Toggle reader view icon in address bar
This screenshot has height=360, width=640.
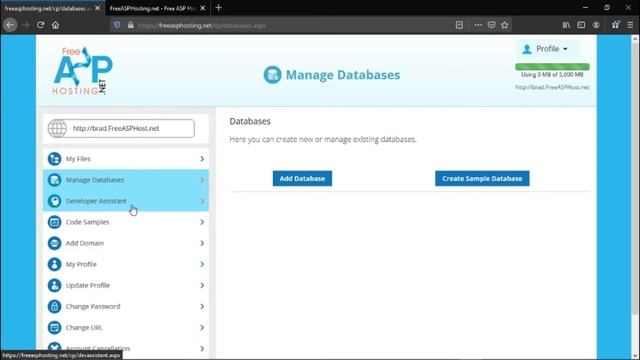click(x=459, y=25)
